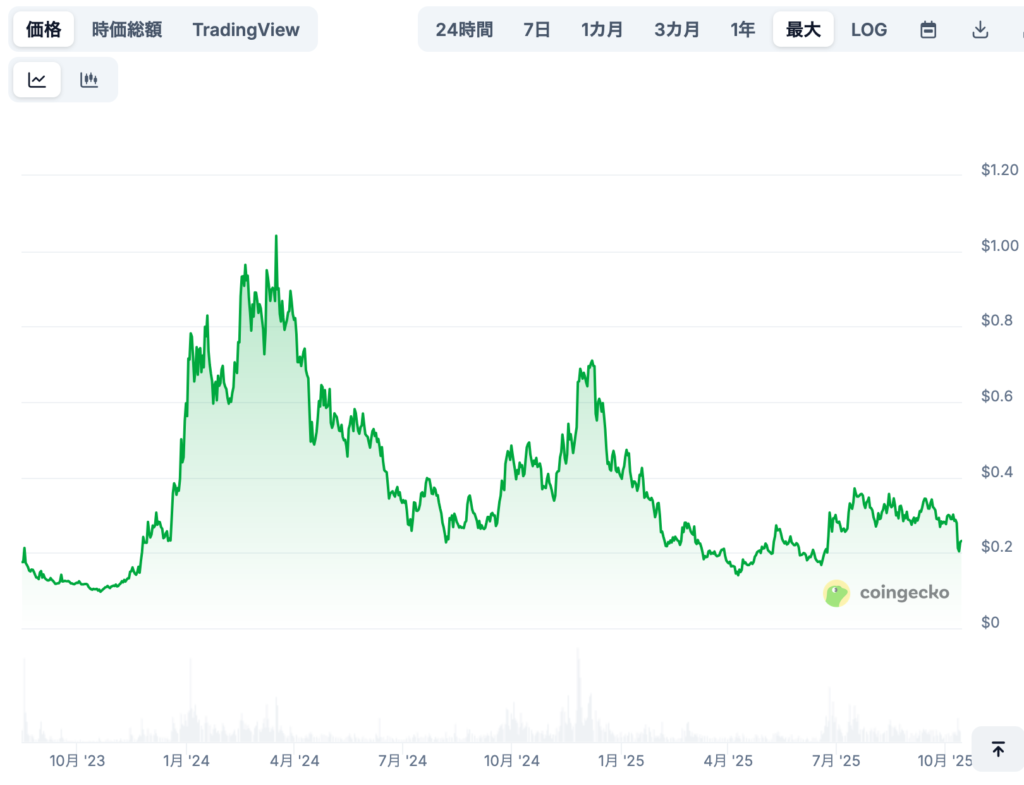Viewport: 1024px width, 785px height.
Task: Switch to candlestick chart icon
Action: pyautogui.click(x=89, y=80)
